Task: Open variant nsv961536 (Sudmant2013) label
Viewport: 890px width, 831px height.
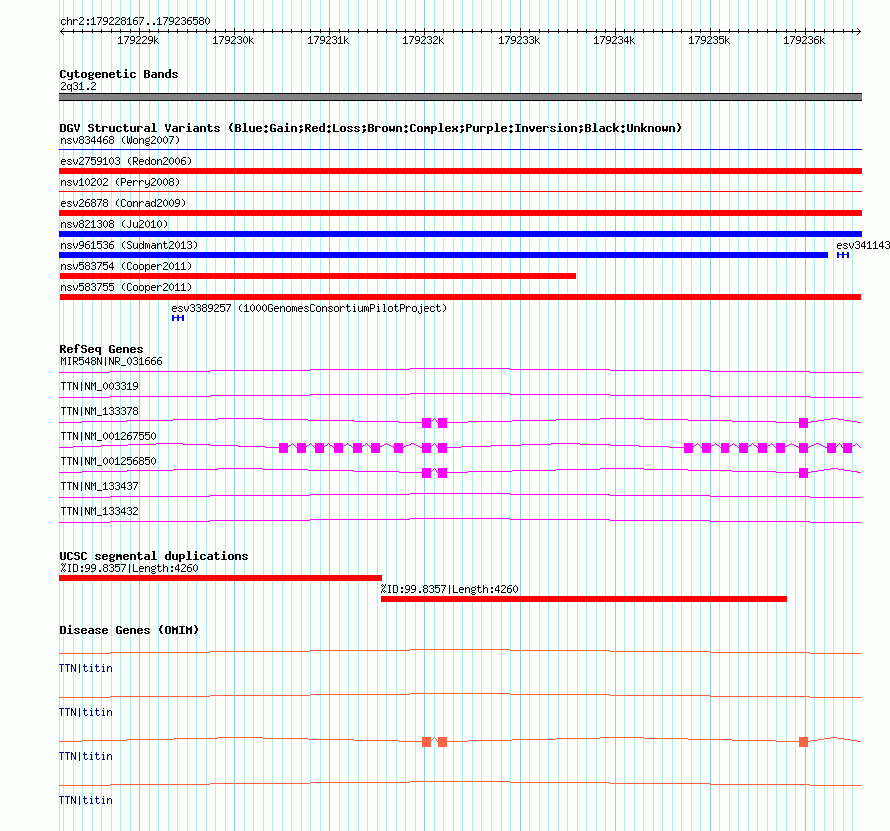Action: pos(129,245)
